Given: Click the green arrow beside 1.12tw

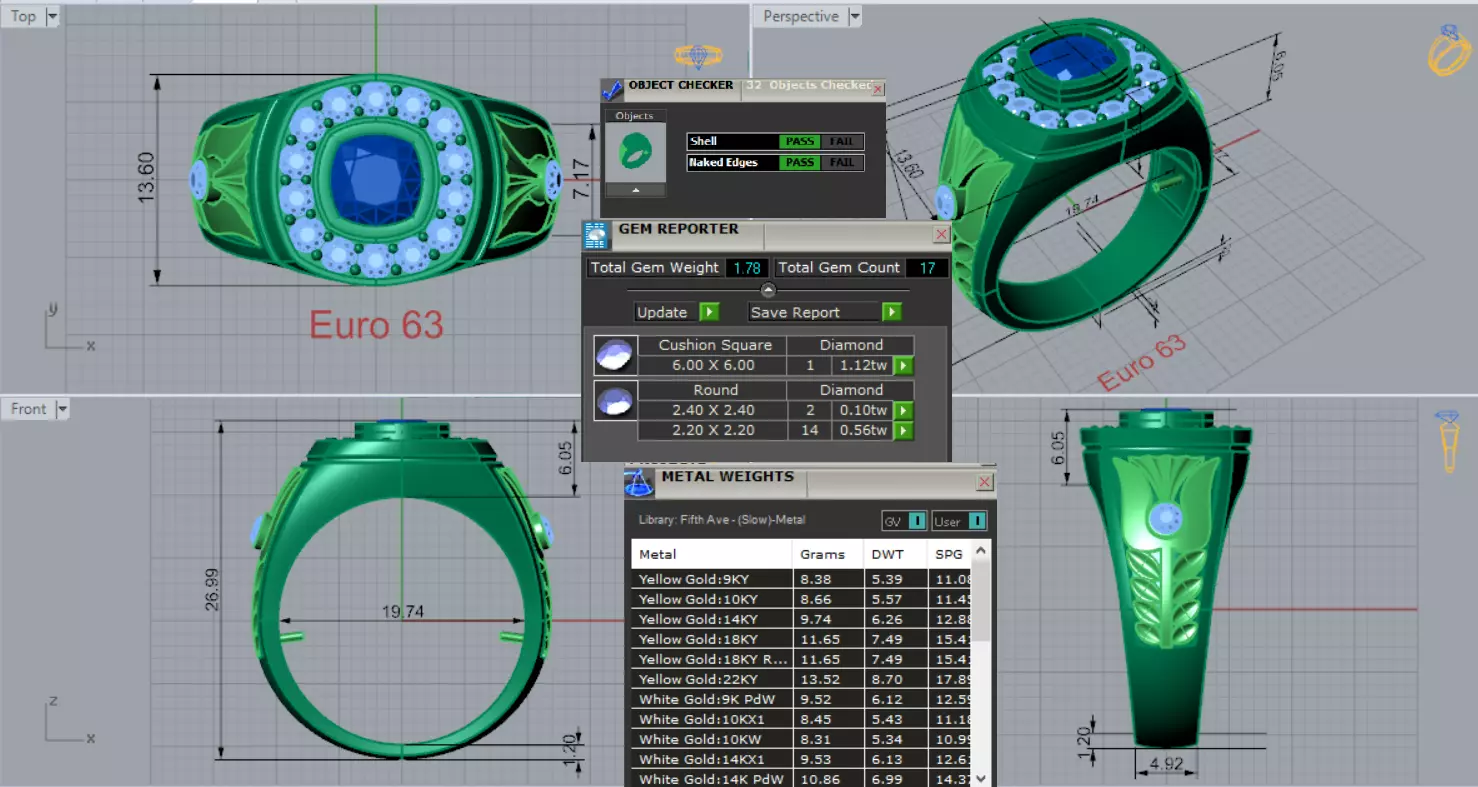Looking at the screenshot, I should tap(902, 366).
